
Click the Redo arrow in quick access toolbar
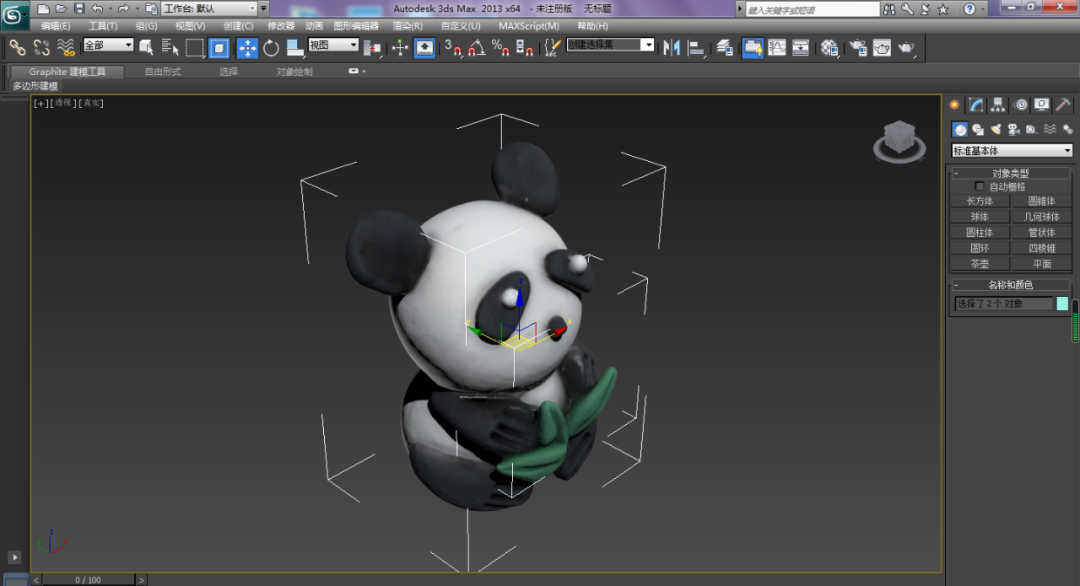click(123, 8)
